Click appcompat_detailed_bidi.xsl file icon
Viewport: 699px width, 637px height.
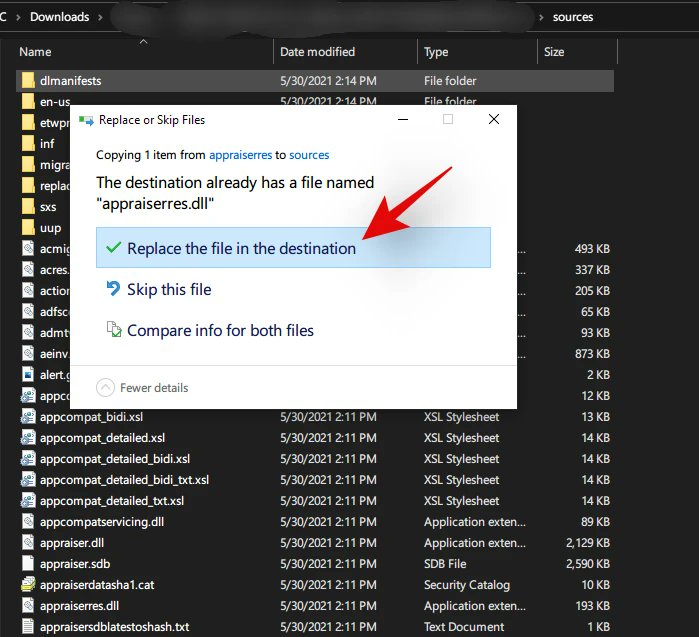click(28, 458)
